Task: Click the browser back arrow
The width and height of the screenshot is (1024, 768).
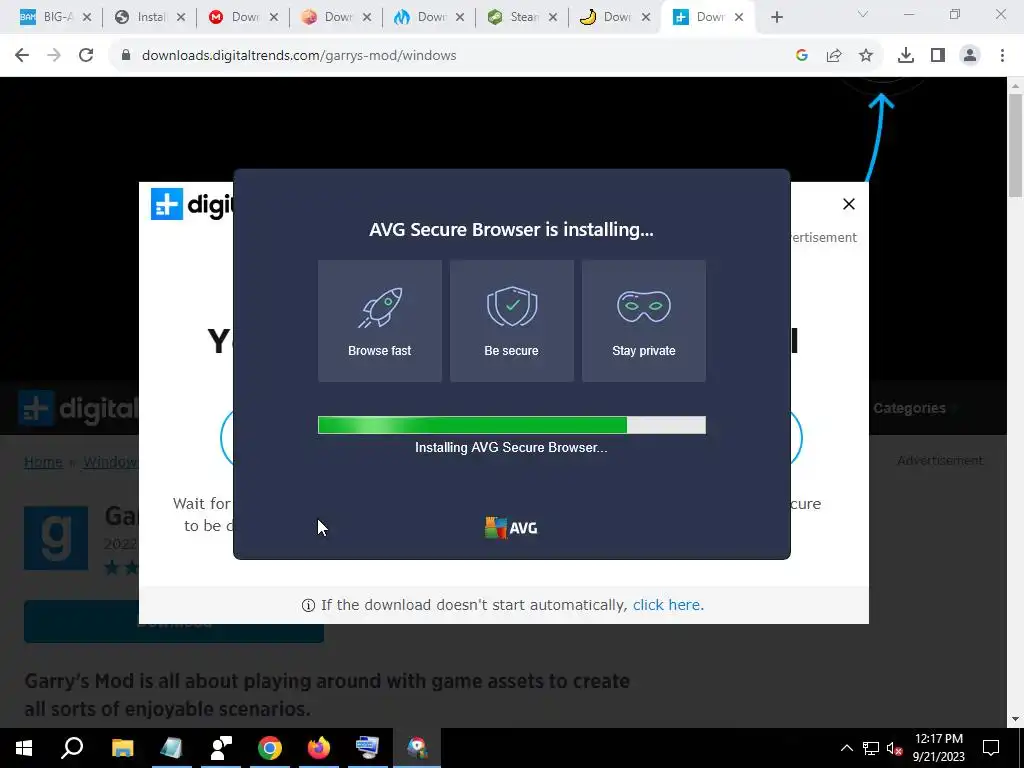Action: pyautogui.click(x=22, y=56)
